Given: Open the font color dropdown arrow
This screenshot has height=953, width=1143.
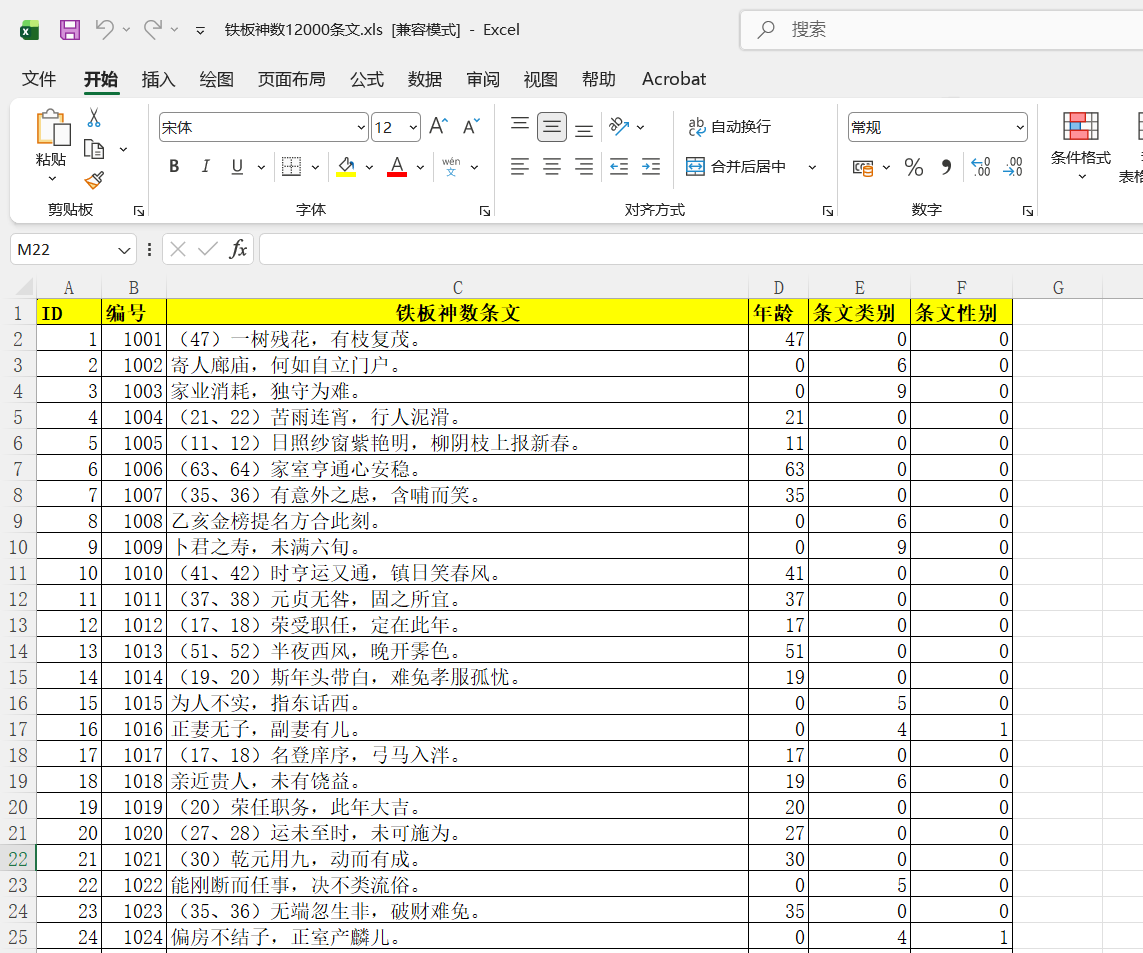Looking at the screenshot, I should 420,168.
